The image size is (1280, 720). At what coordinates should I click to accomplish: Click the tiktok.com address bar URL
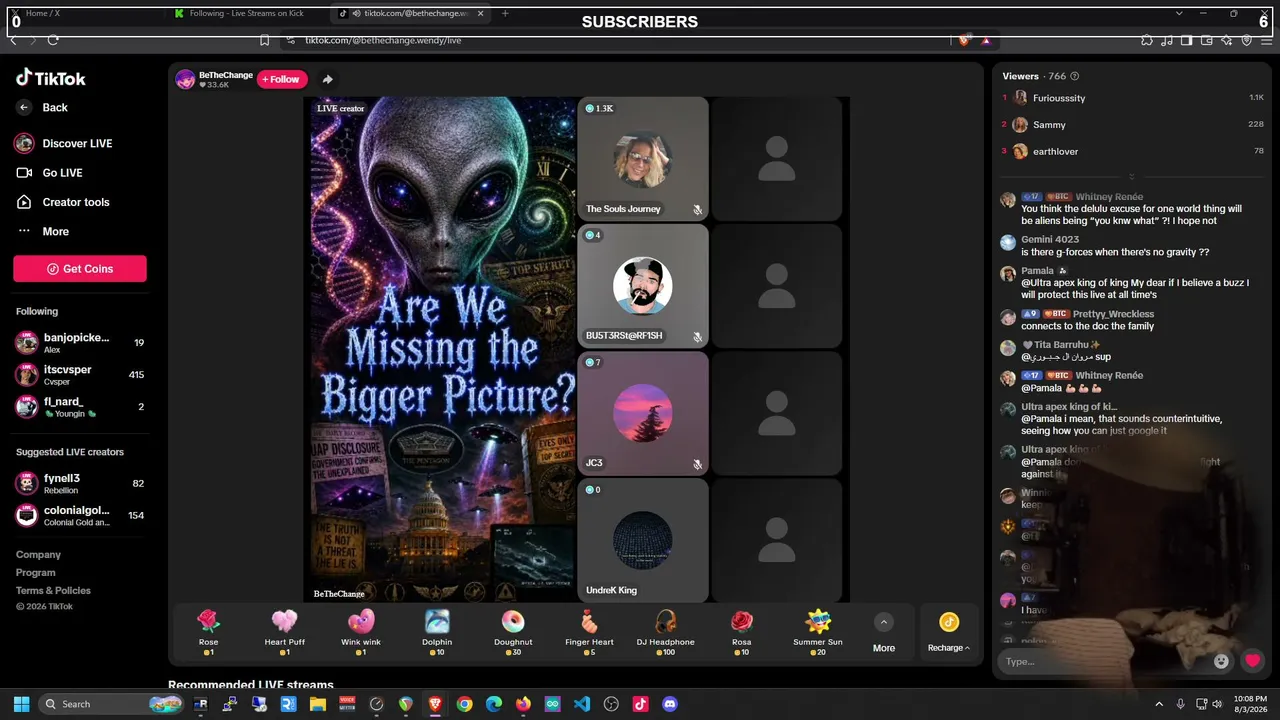[383, 40]
